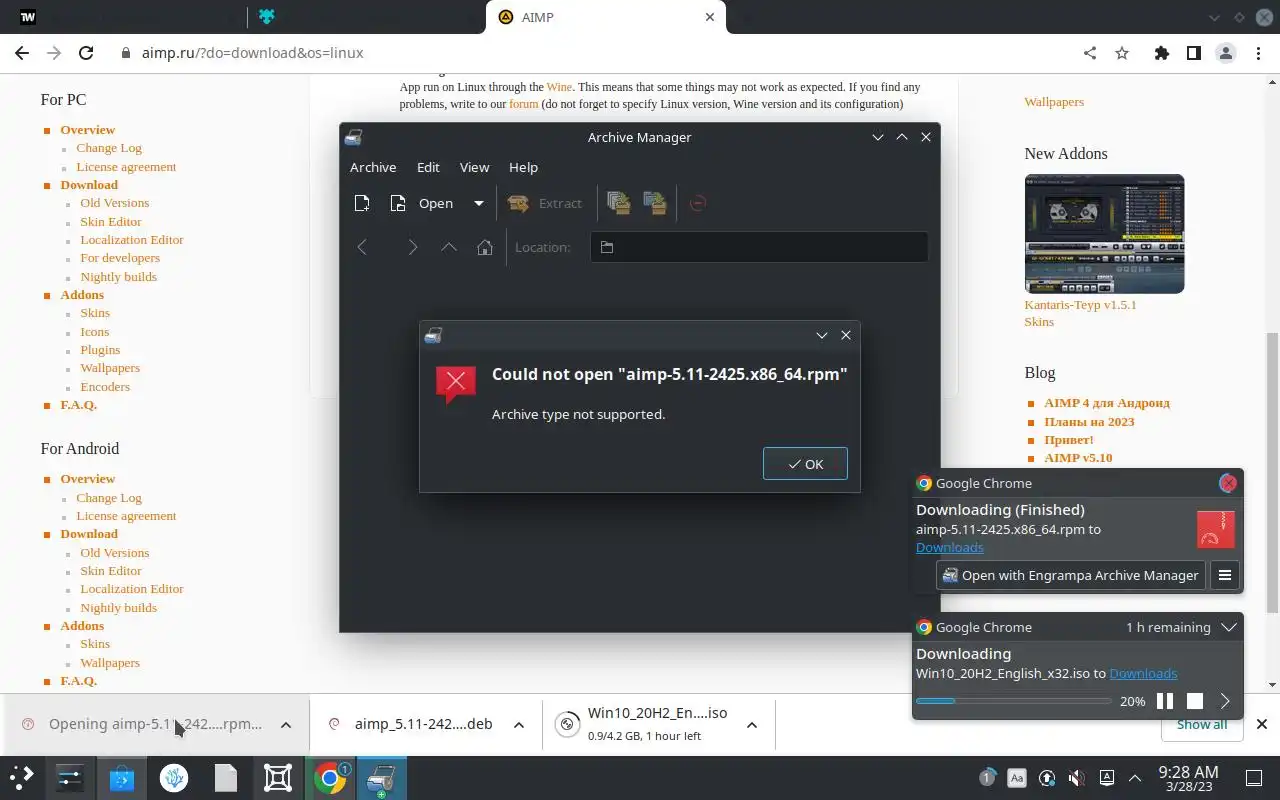Click the Archive Manager icon in taskbar
Image resolution: width=1280 pixels, height=800 pixels.
381,778
